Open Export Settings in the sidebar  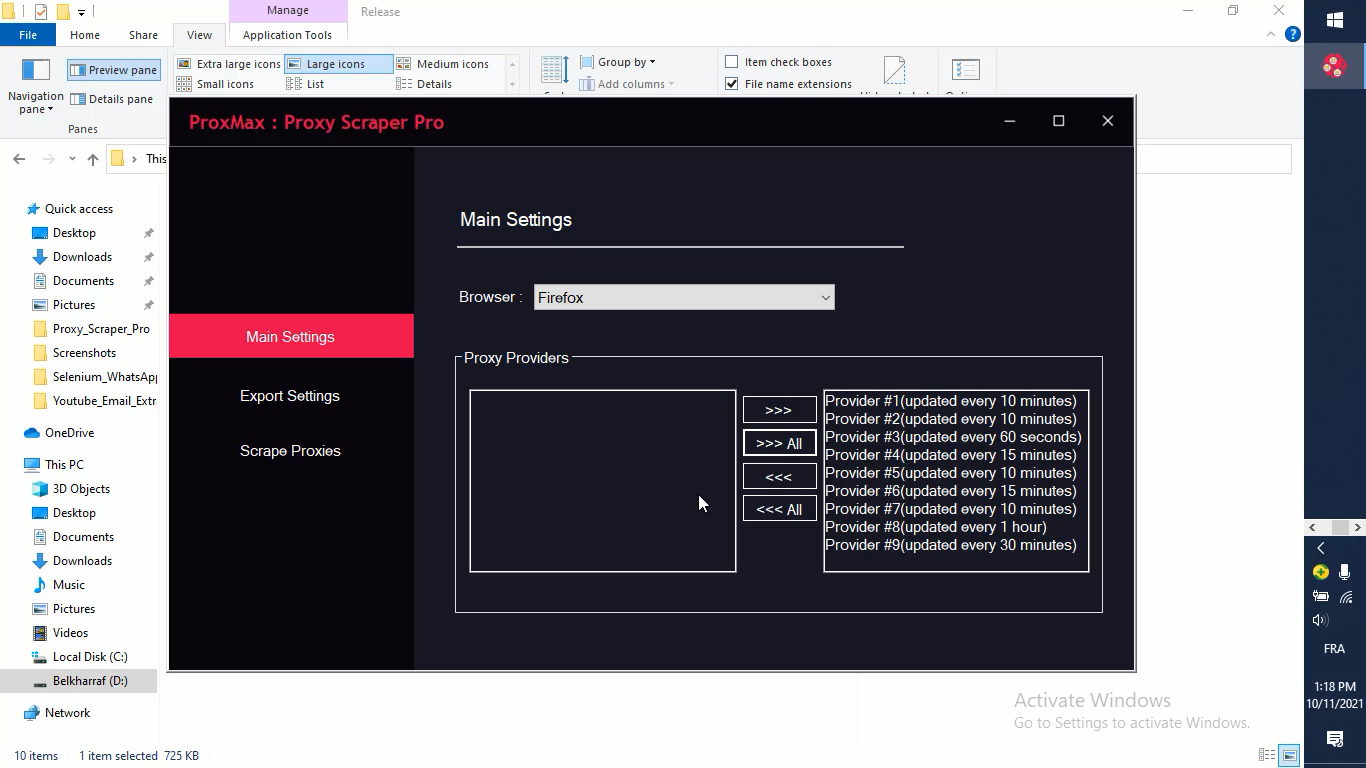[x=290, y=396]
